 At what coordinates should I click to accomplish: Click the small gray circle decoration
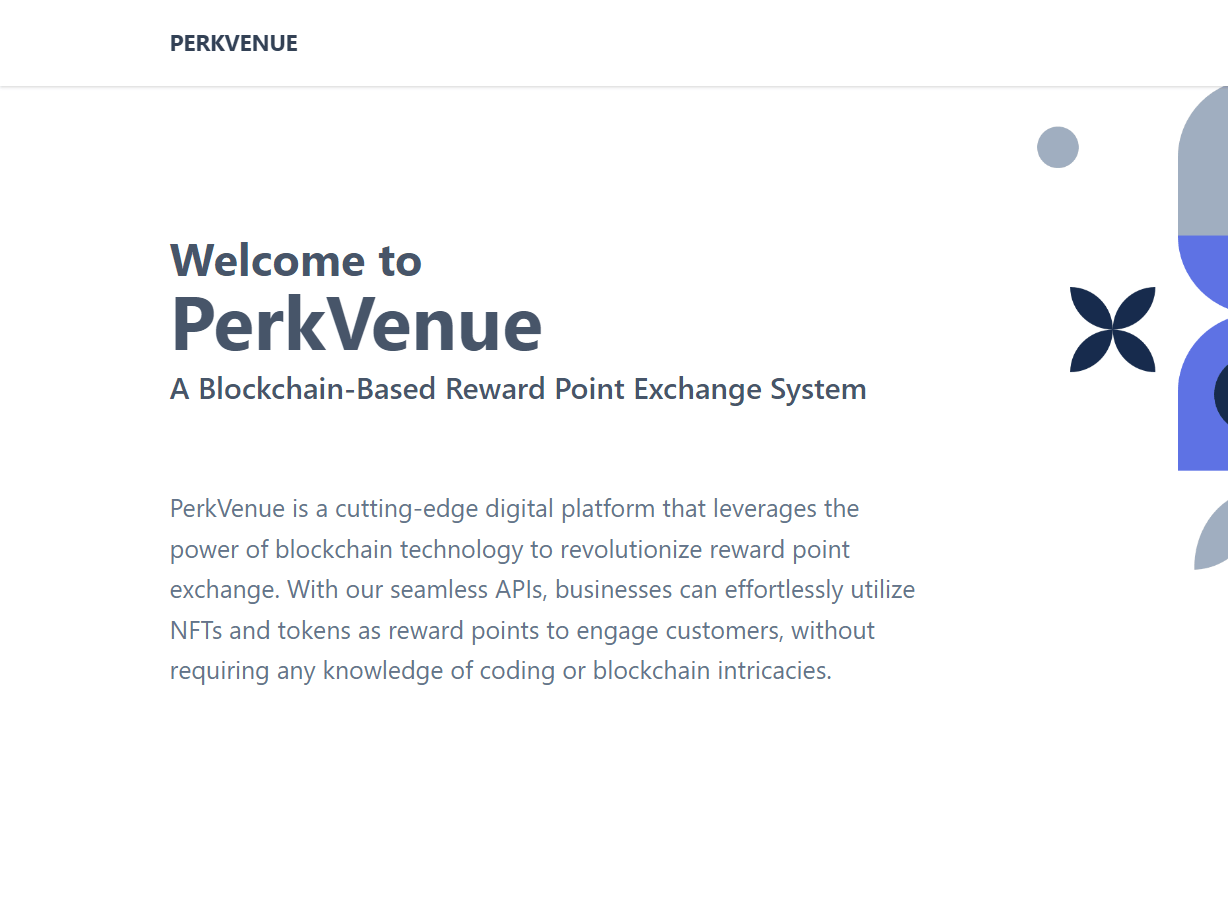click(1057, 147)
